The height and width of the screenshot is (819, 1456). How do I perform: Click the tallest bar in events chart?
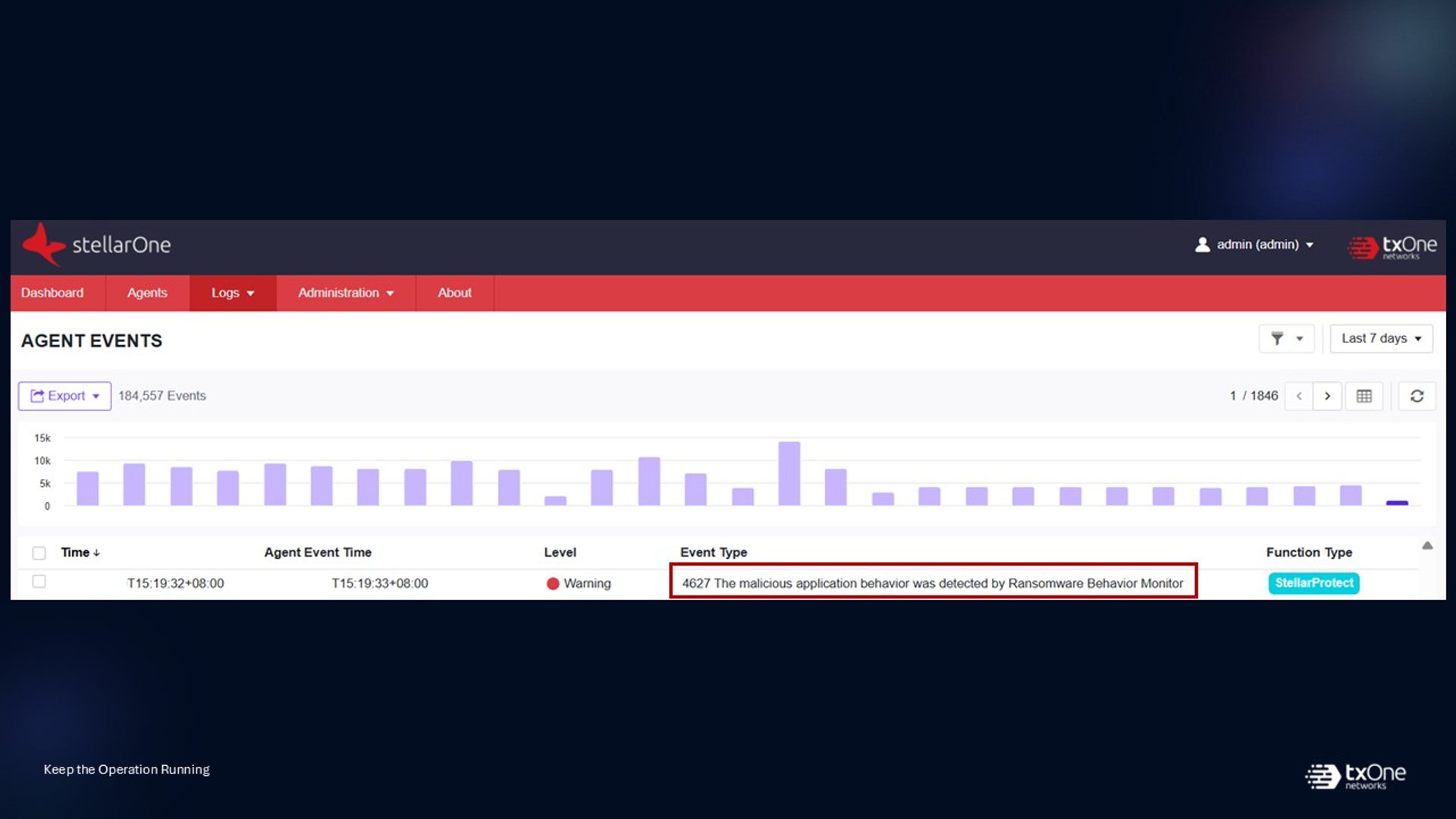coord(789,473)
